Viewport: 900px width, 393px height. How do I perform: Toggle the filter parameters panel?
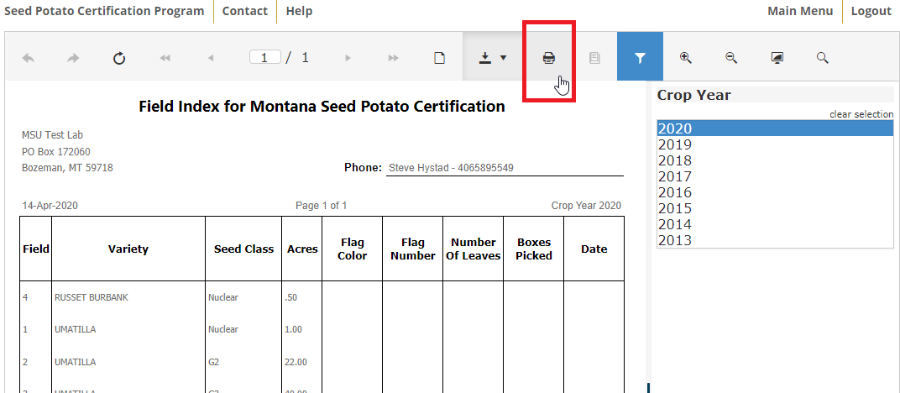[640, 56]
